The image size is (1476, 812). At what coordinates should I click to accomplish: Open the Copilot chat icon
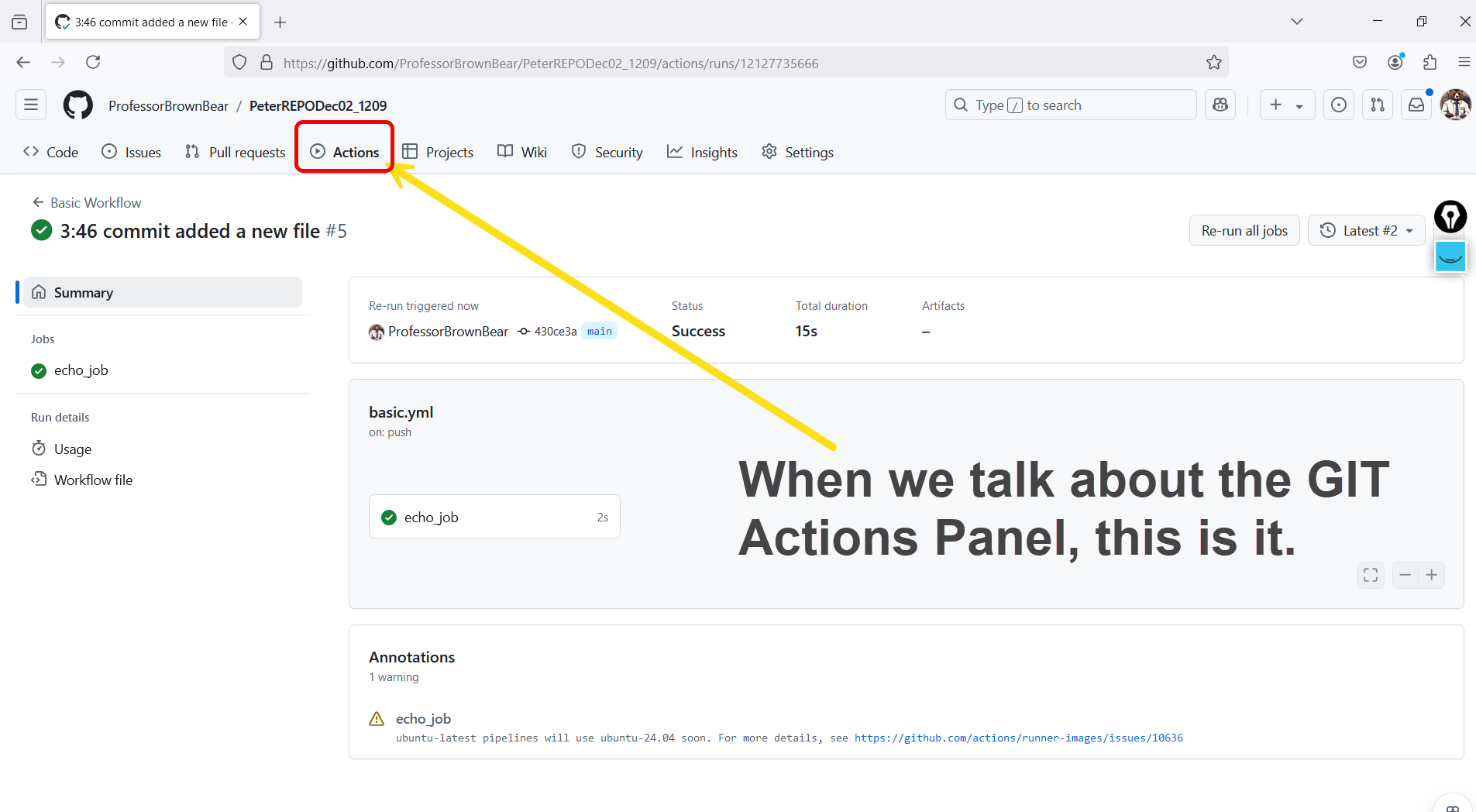[1220, 105]
